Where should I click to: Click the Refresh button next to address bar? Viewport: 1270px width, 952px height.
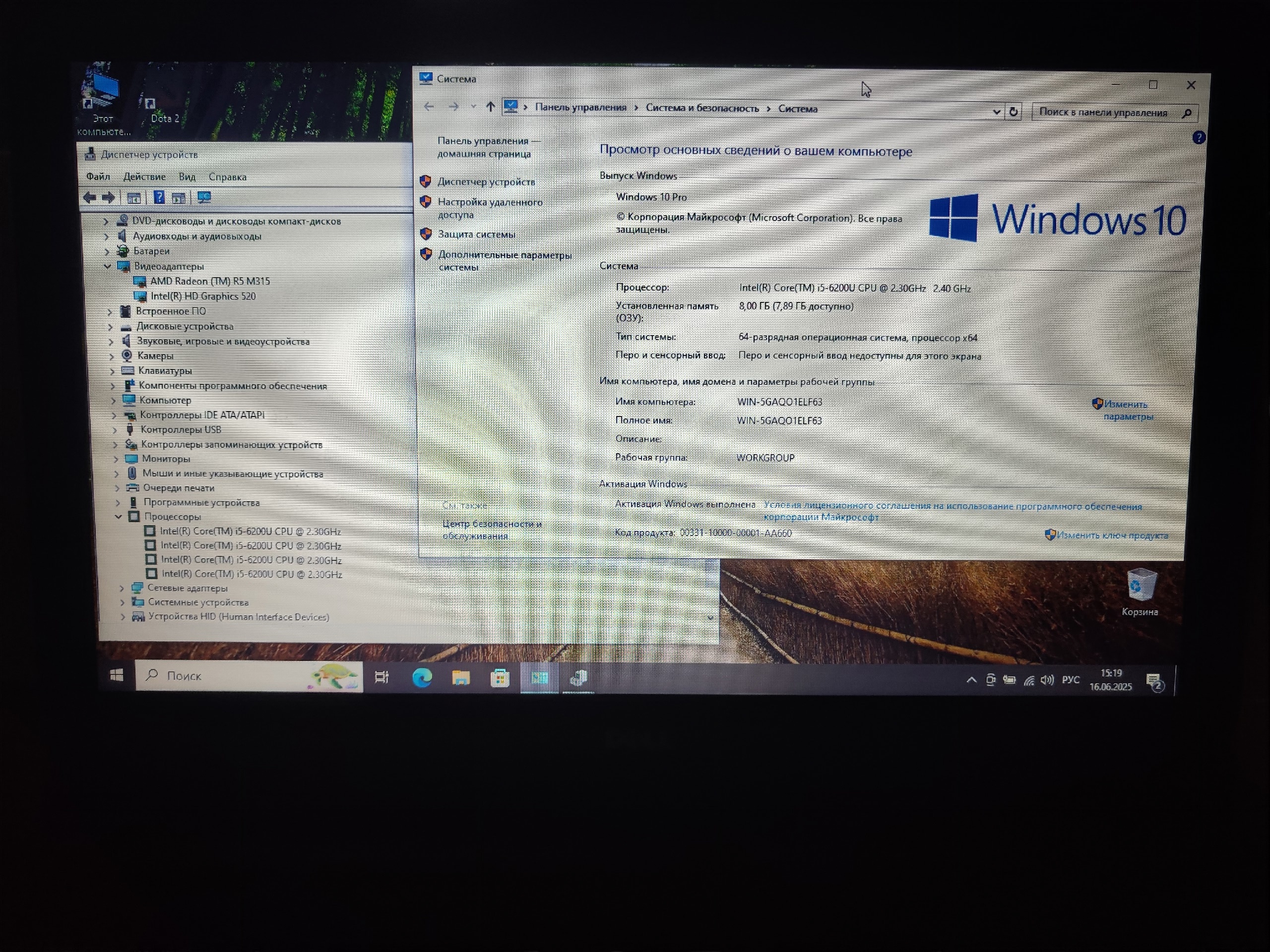(x=1014, y=112)
